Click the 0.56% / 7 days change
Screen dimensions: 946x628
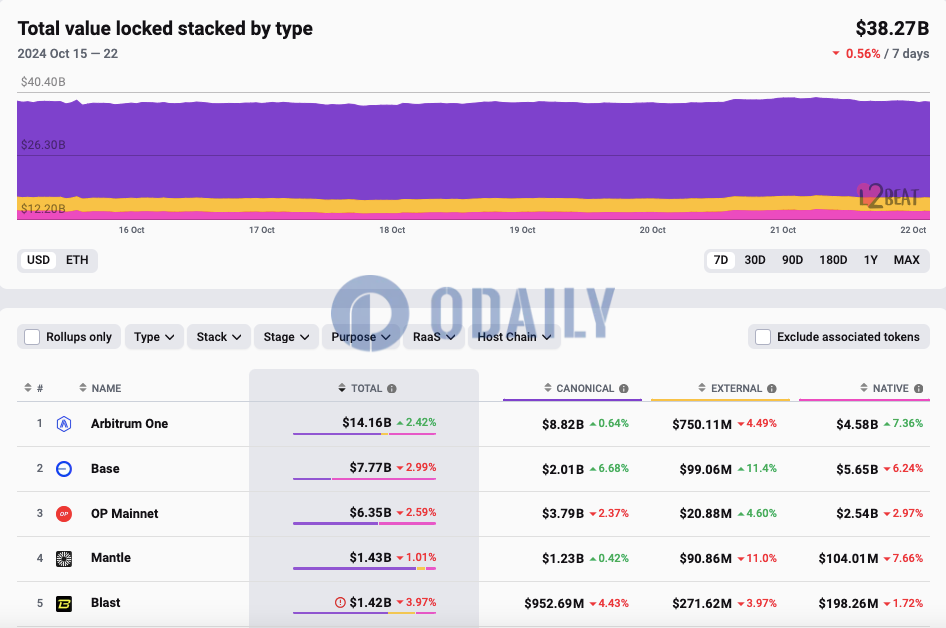click(881, 54)
